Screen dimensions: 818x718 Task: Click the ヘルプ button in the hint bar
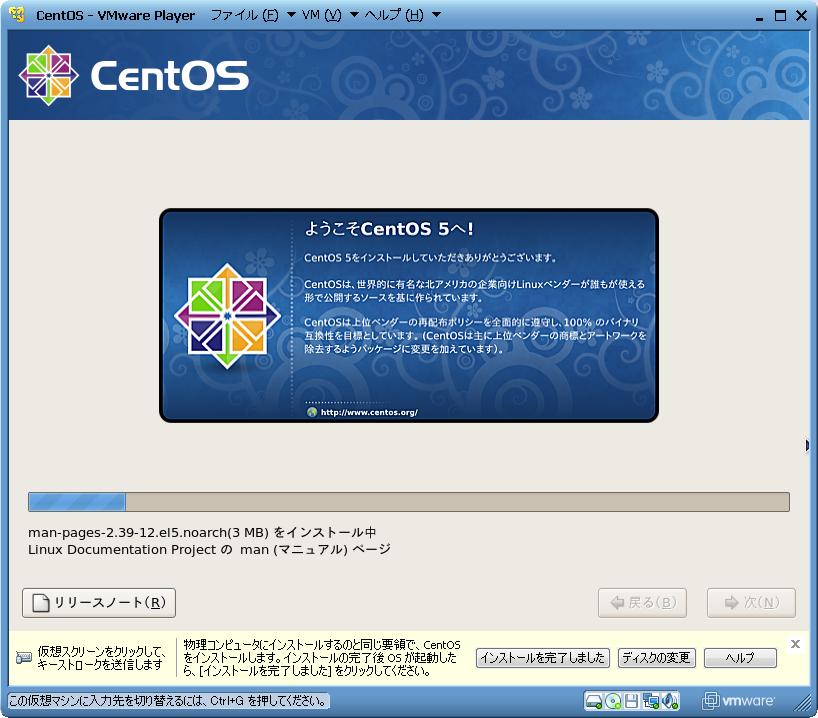[740, 658]
